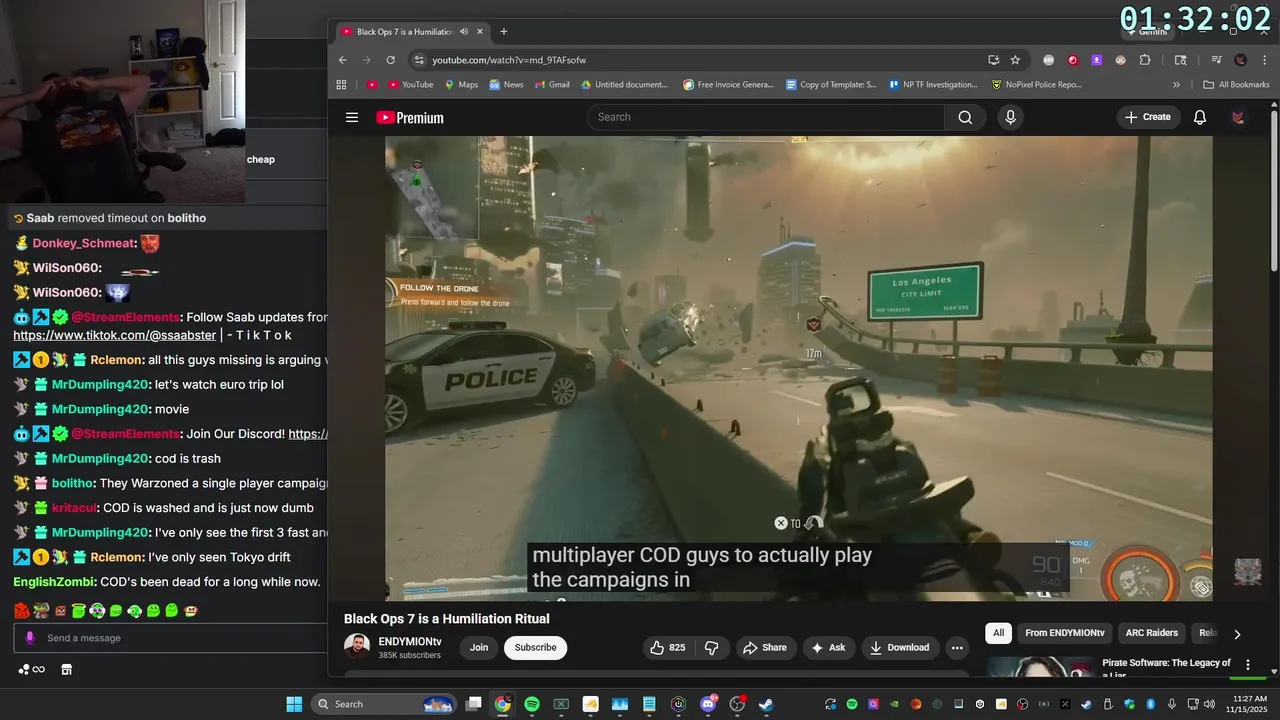Open the Gmail bookmark
Screen dimensions: 1280x720
coord(551,85)
